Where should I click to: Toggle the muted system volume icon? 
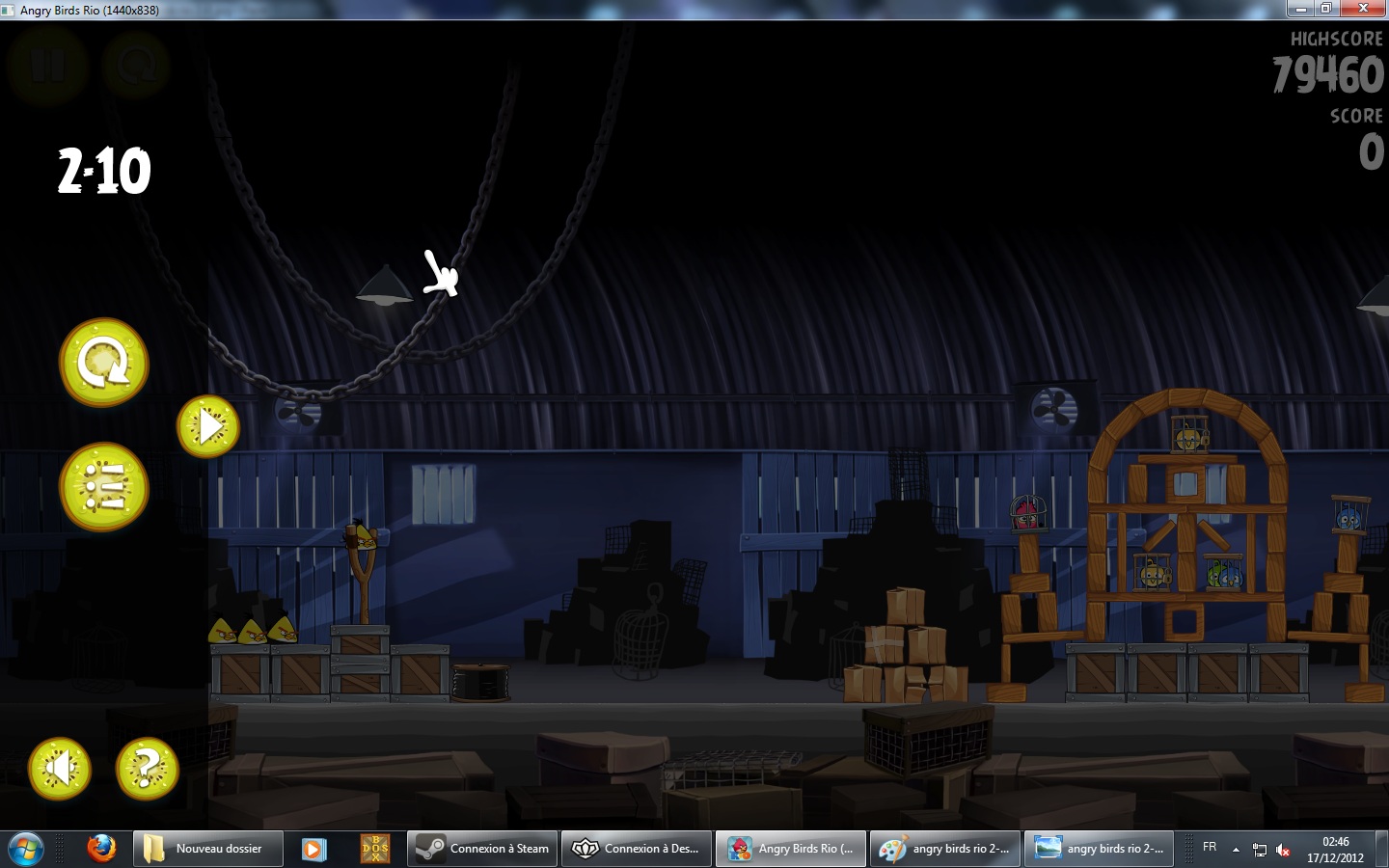click(1283, 850)
